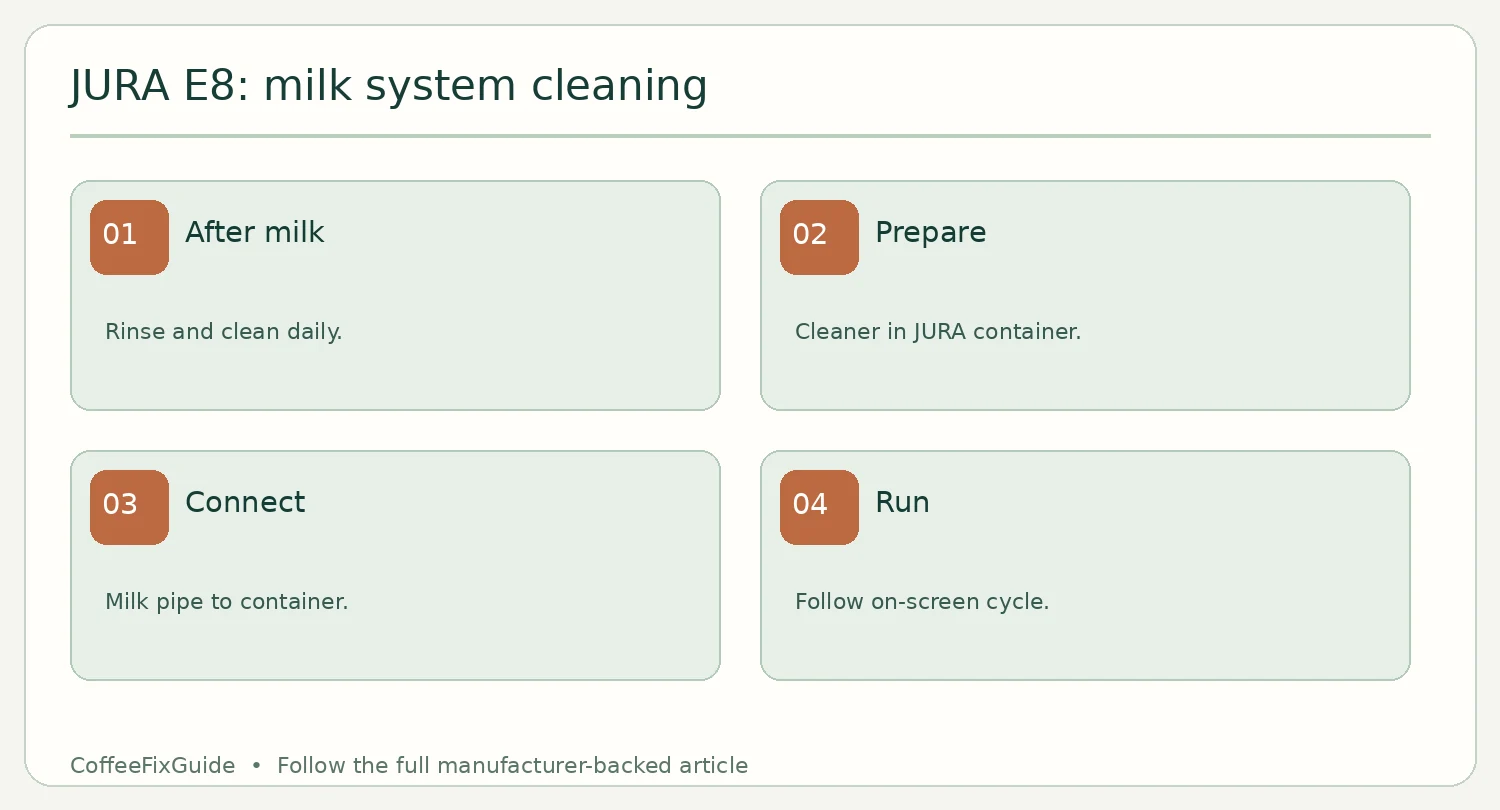Click the orange 03 step badge
This screenshot has width=1500, height=810.
[129, 507]
